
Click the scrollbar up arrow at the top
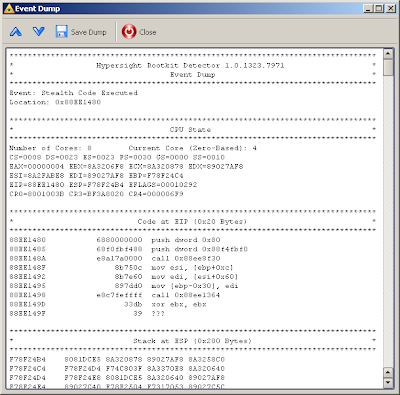tap(388, 54)
